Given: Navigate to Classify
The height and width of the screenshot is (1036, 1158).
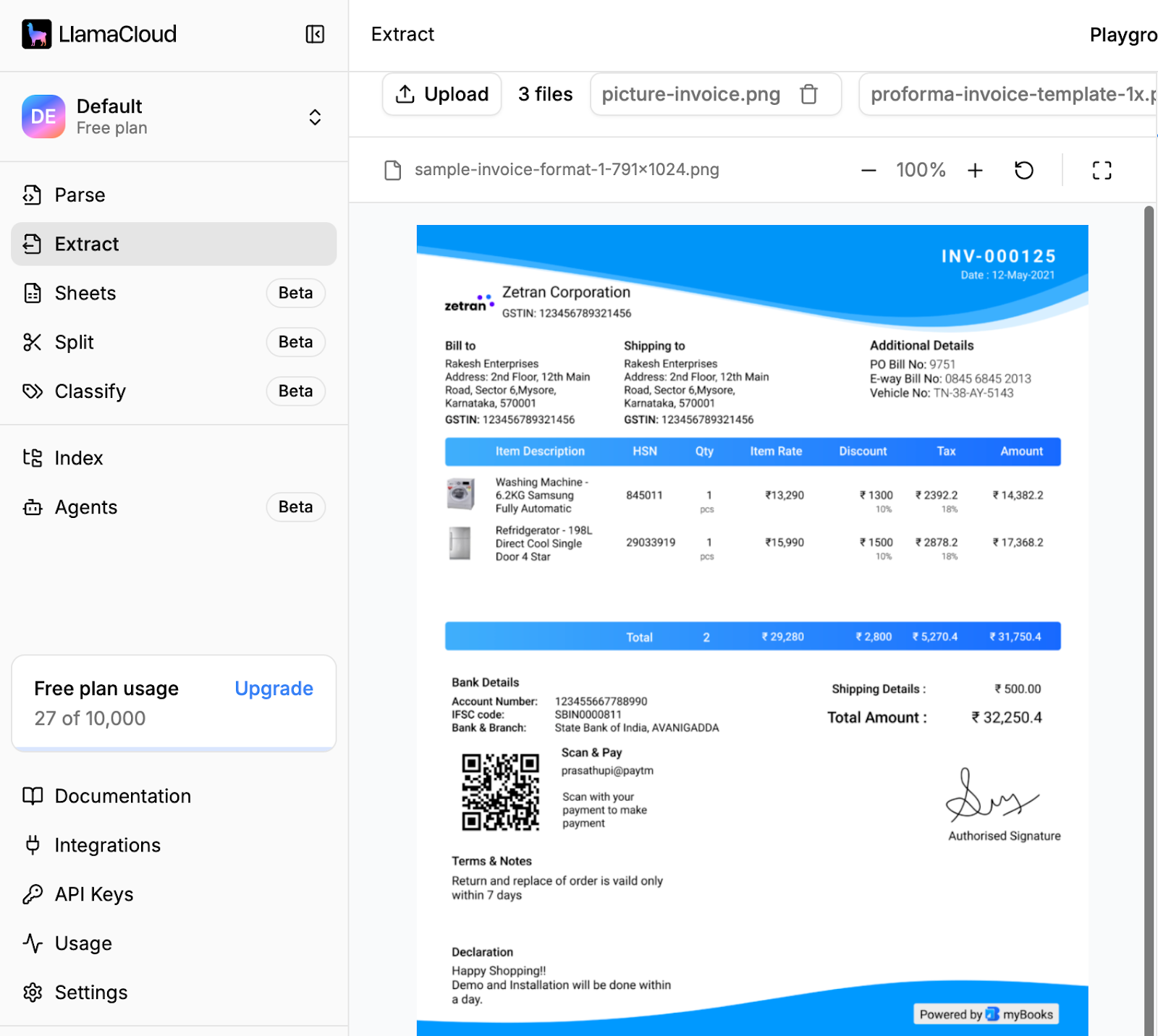Looking at the screenshot, I should (x=174, y=391).
